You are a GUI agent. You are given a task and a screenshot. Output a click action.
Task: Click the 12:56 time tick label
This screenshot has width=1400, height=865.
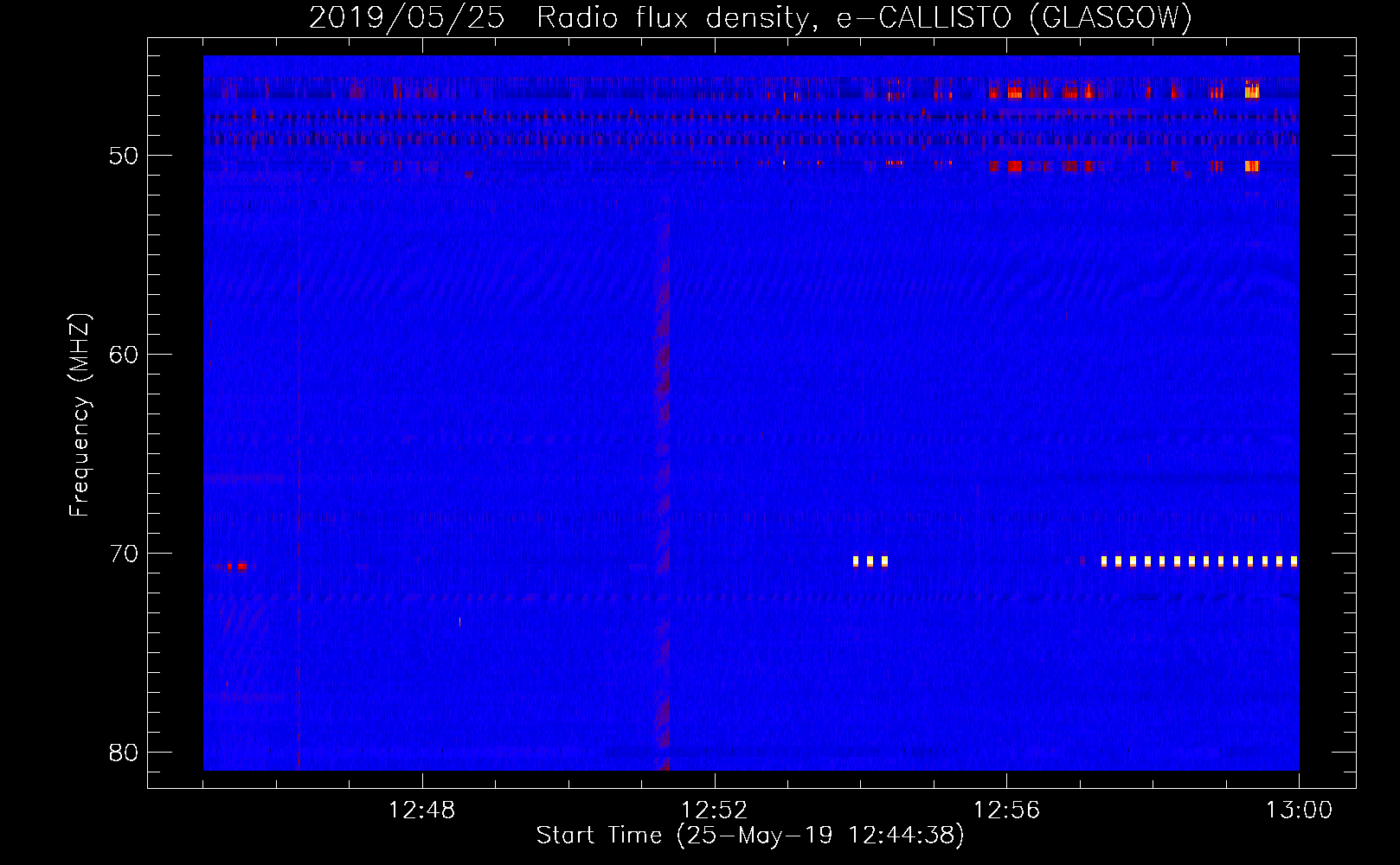coord(1007,811)
